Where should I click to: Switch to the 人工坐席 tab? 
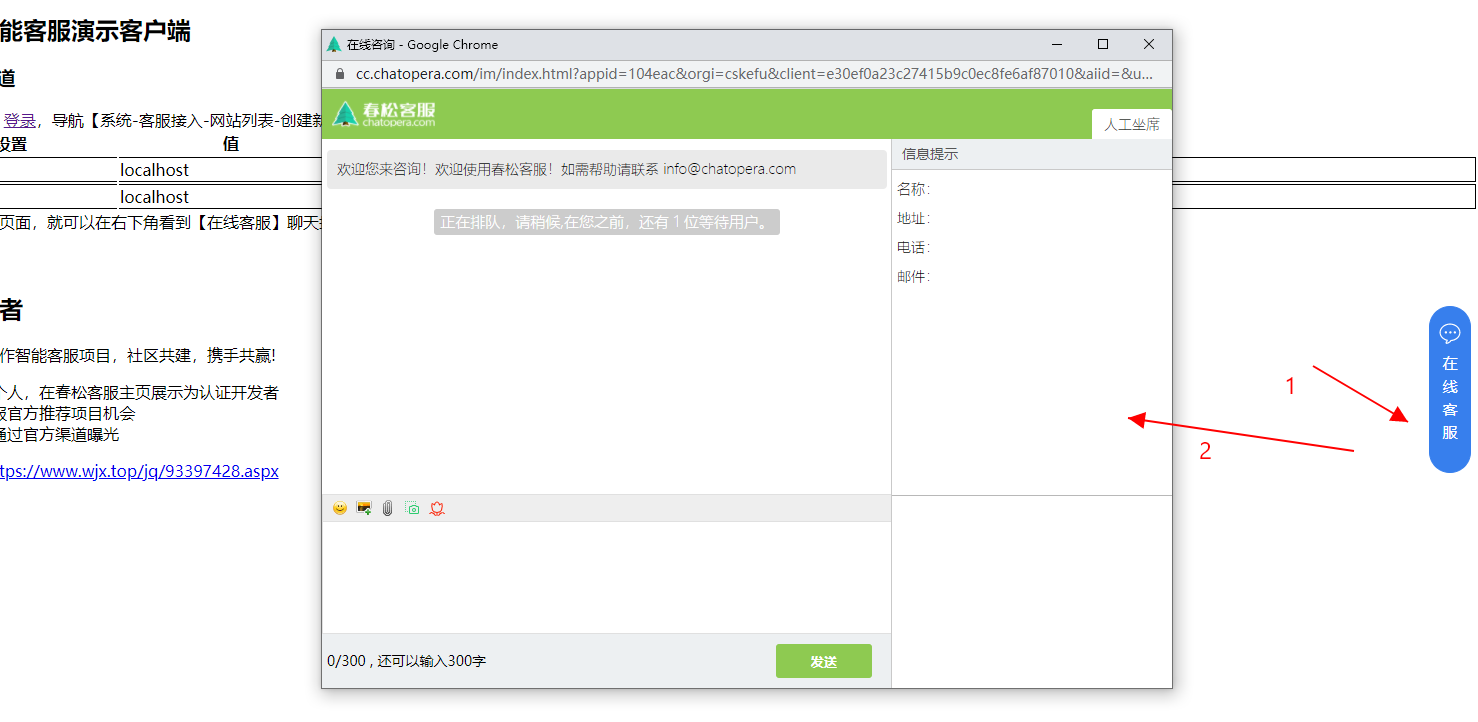coord(1130,122)
